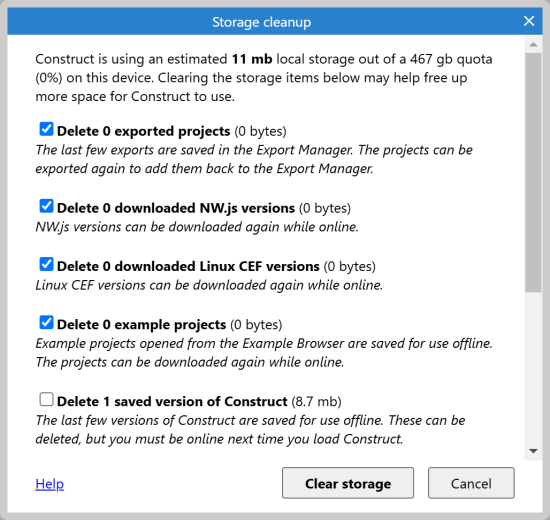The height and width of the screenshot is (520, 550).
Task: Click the scrollbar up arrow
Action: point(533,45)
